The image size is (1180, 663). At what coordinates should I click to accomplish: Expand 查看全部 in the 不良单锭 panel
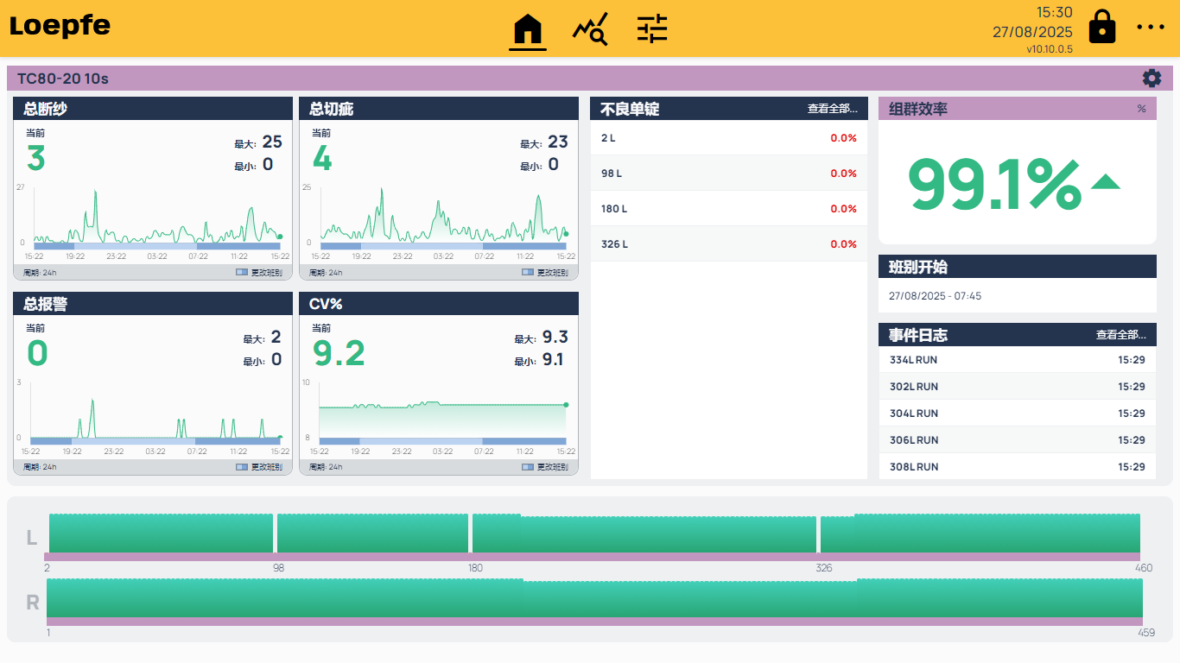pos(828,109)
